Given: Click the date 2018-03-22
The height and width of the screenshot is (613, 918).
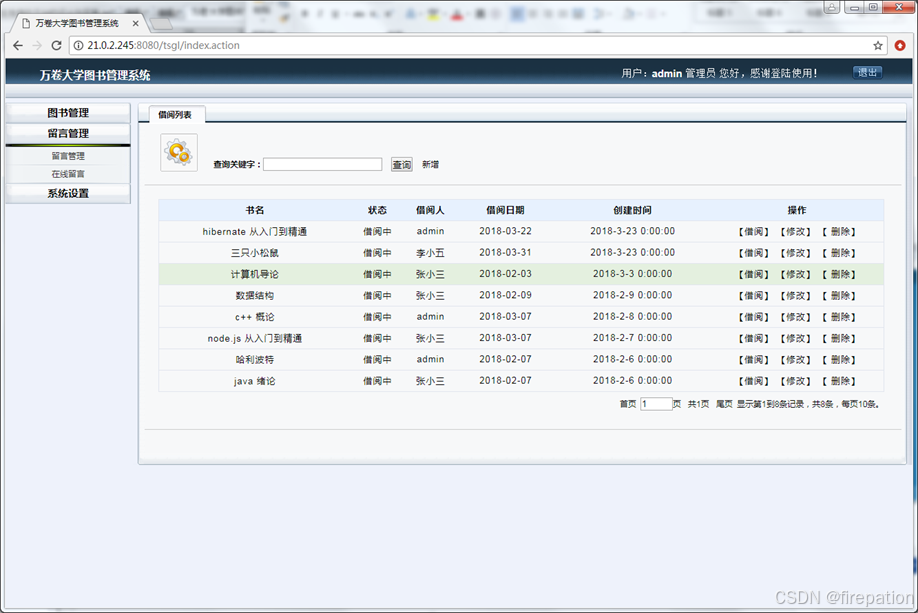Looking at the screenshot, I should coord(505,231).
